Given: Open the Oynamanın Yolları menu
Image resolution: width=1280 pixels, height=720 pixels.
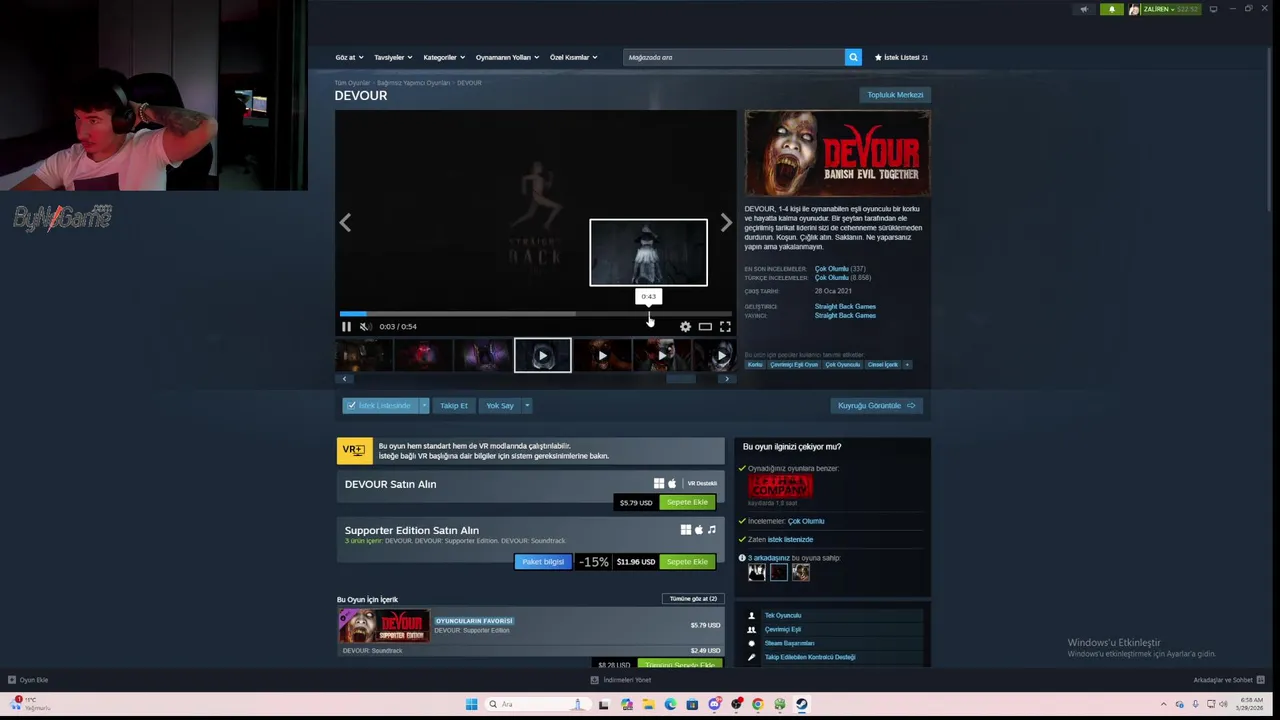Looking at the screenshot, I should click(507, 57).
